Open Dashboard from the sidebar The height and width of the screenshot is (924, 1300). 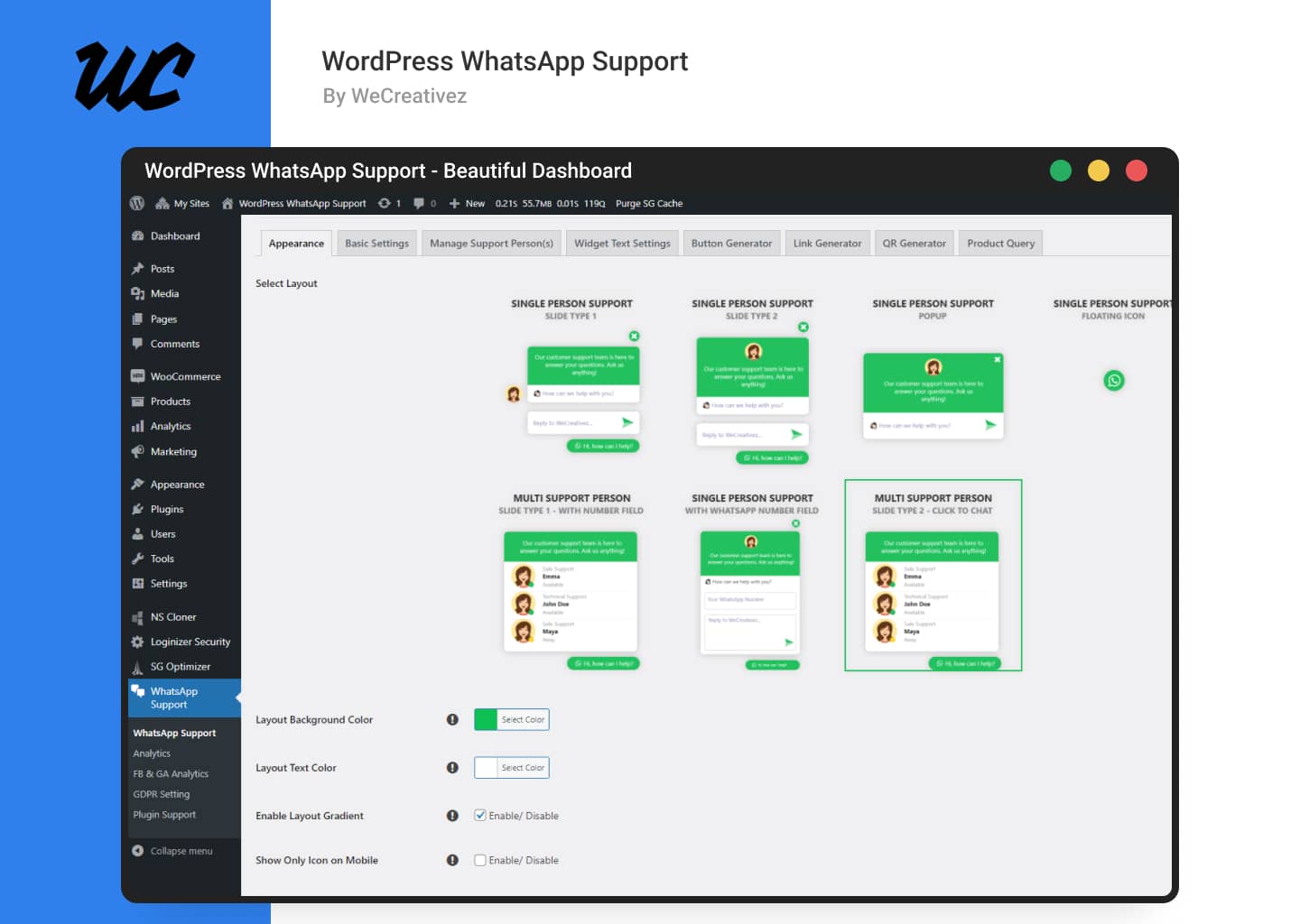point(175,236)
